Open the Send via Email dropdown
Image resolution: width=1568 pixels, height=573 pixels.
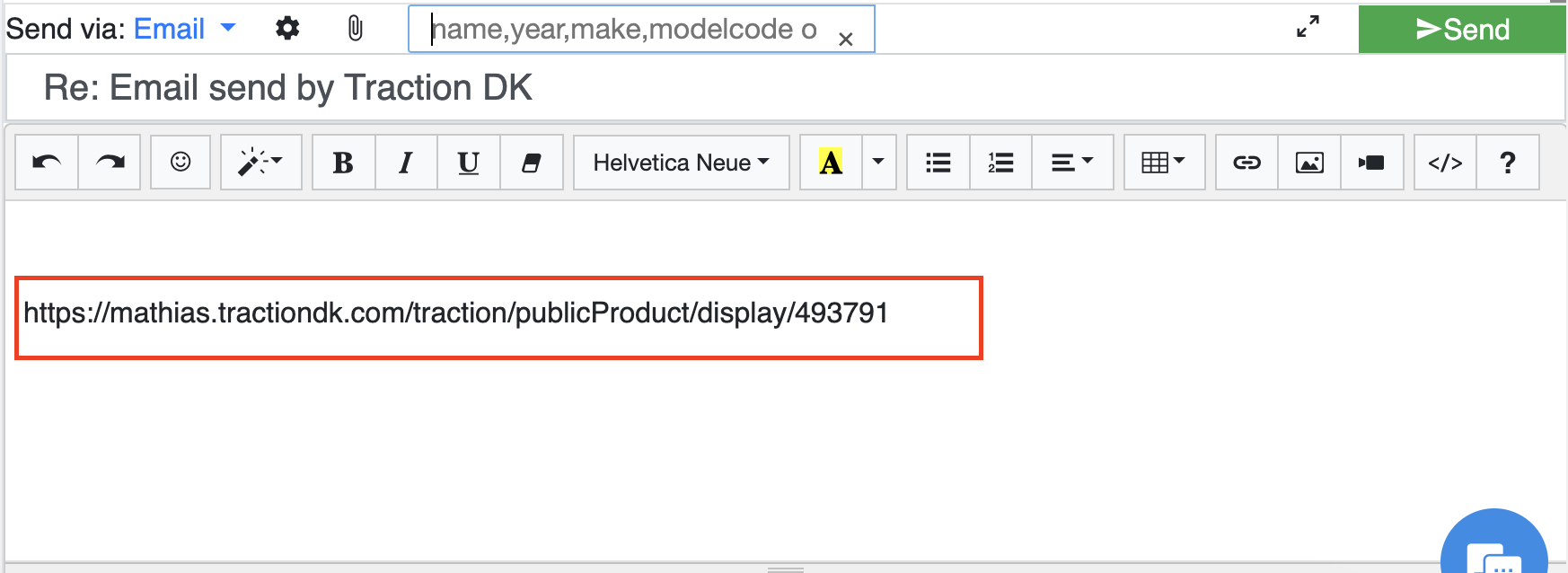[184, 29]
